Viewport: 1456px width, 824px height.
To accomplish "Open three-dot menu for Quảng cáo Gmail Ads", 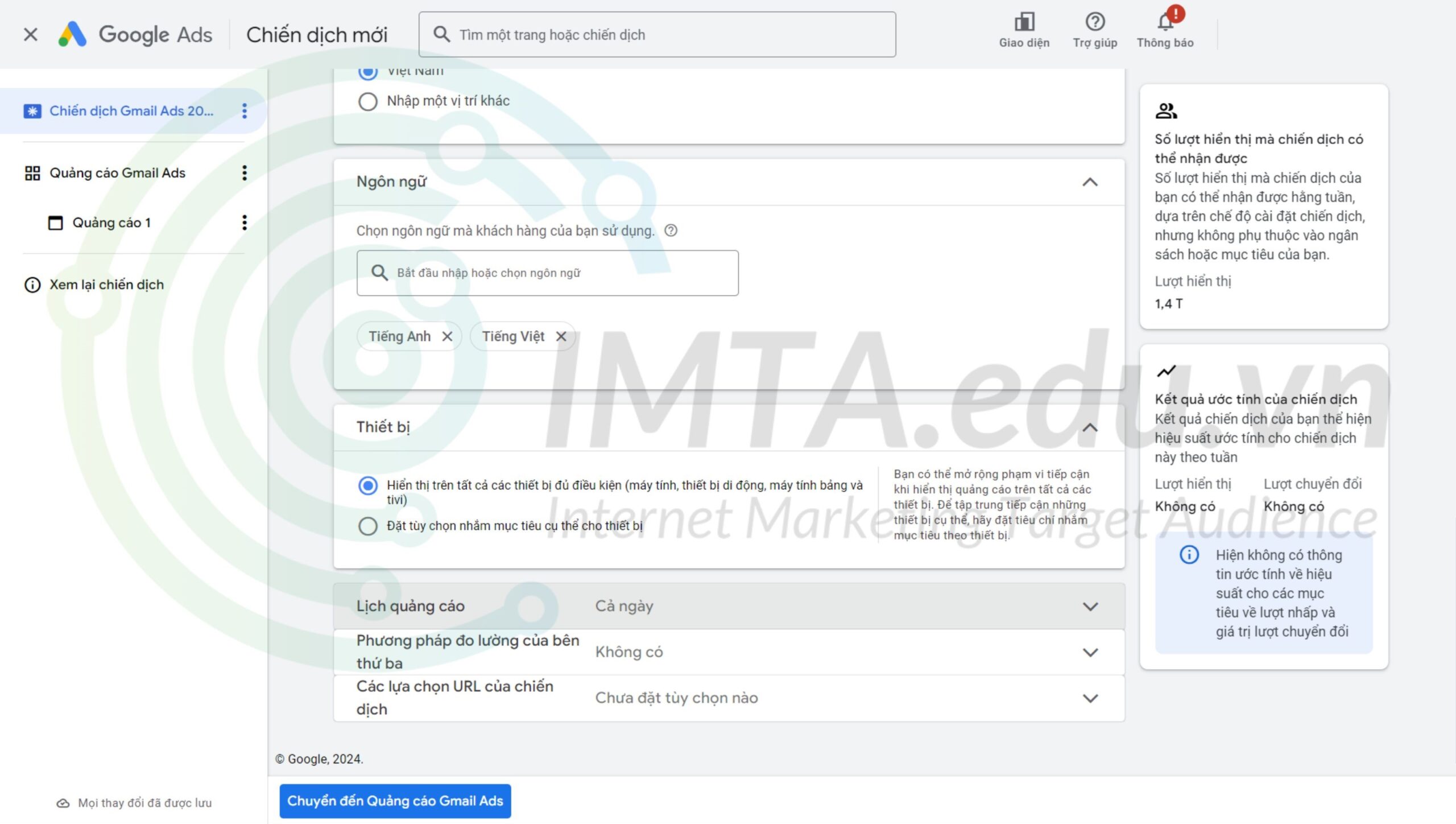I will [245, 173].
